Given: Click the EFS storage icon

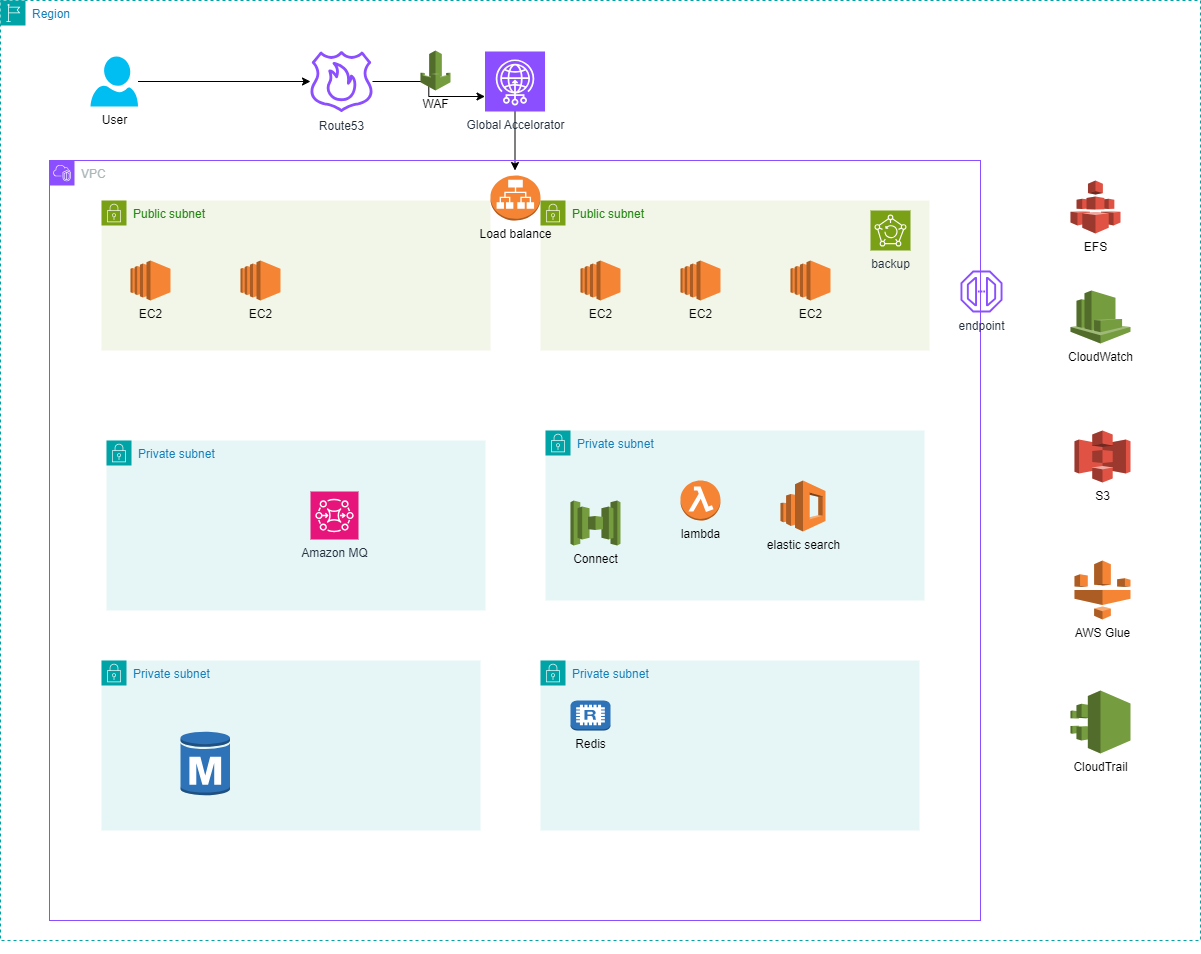Looking at the screenshot, I should point(1095,207).
